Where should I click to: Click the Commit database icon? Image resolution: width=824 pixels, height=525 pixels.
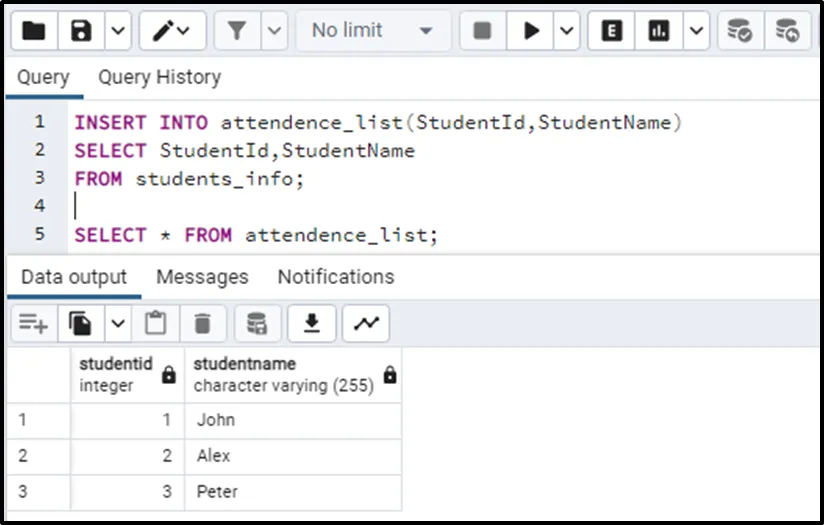click(x=739, y=31)
